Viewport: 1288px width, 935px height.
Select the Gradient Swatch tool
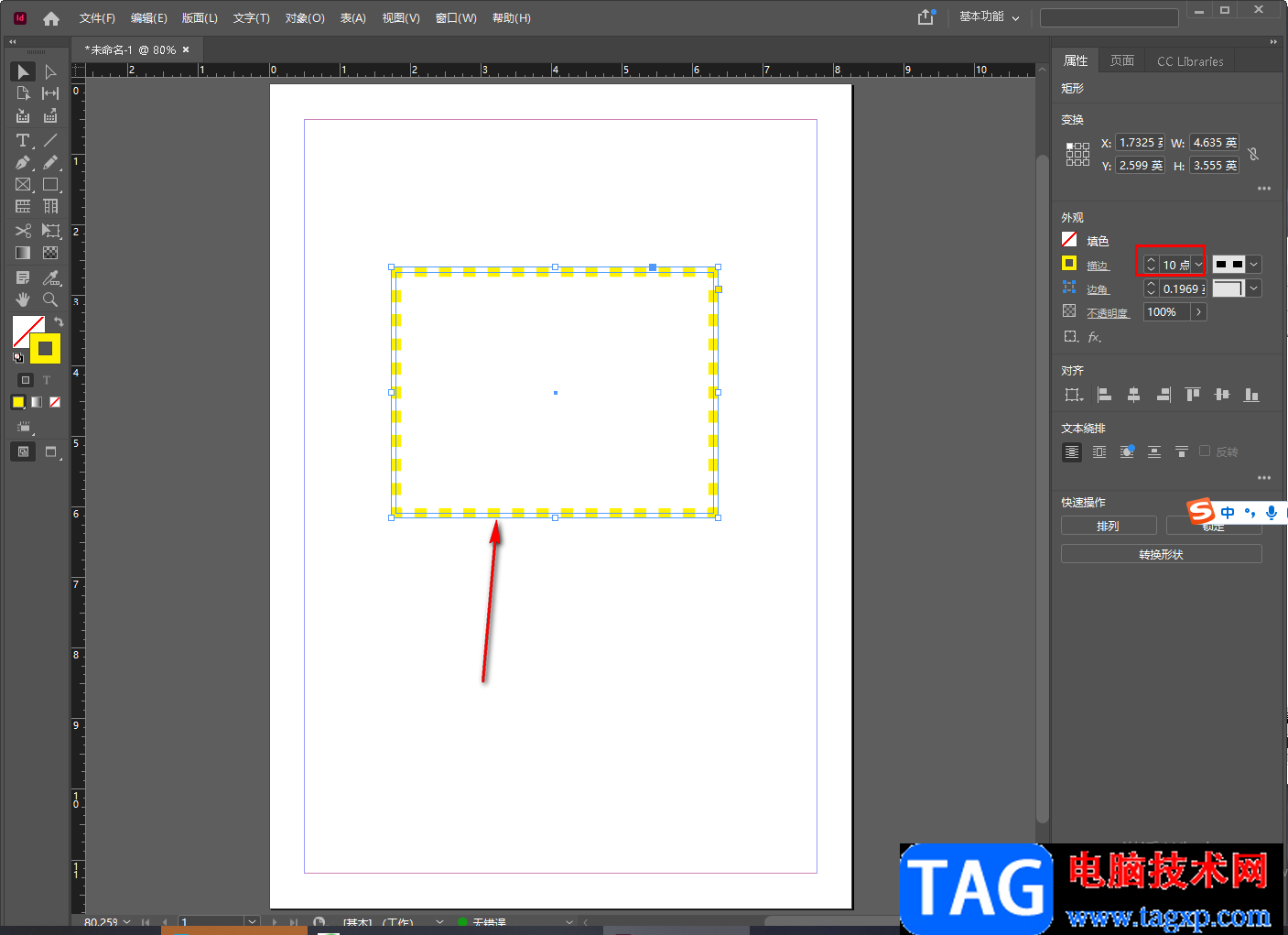[23, 253]
